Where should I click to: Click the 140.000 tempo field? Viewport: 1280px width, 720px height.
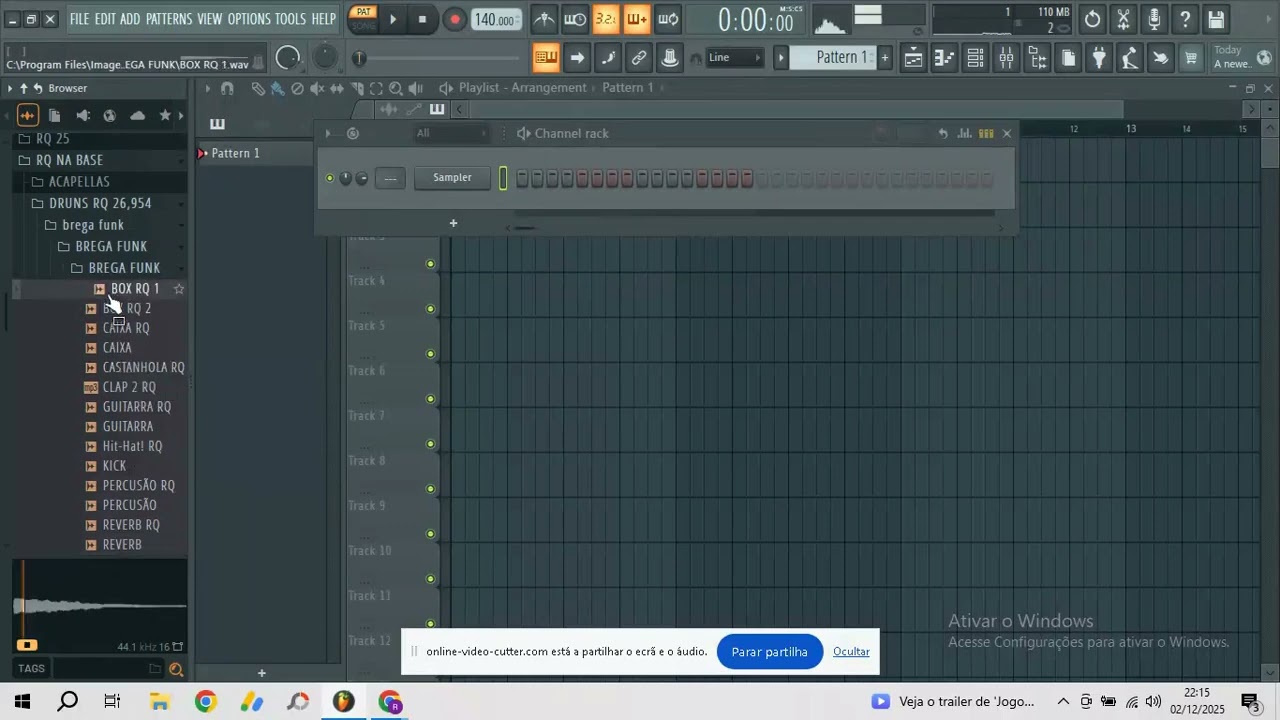tap(495, 20)
